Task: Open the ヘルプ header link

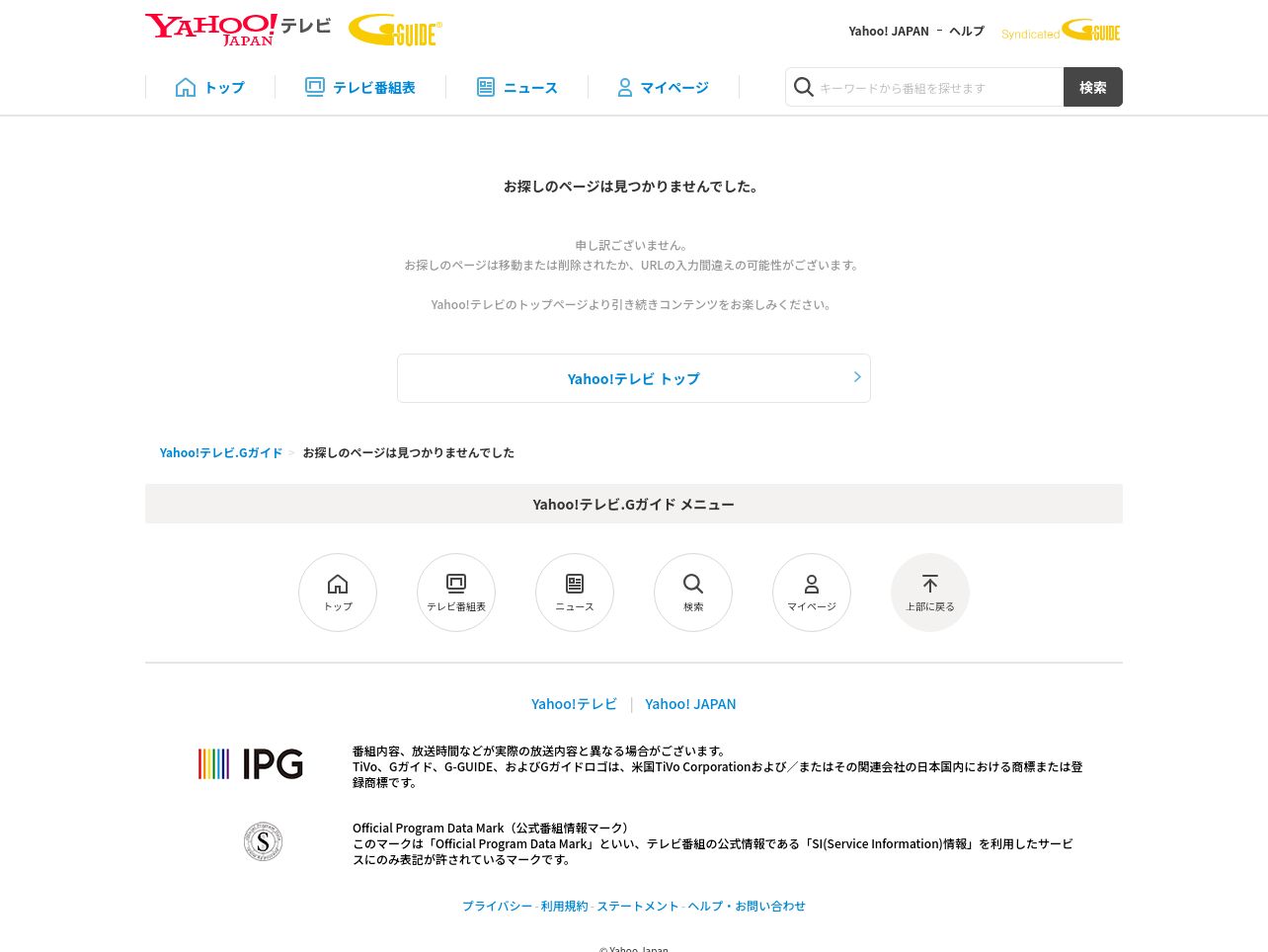Action: pyautogui.click(x=967, y=31)
